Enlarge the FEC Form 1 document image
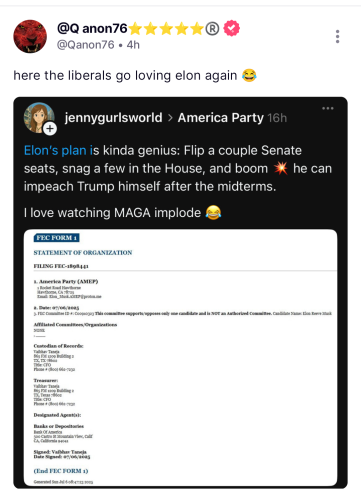This screenshot has width=361, height=500. 180,357
